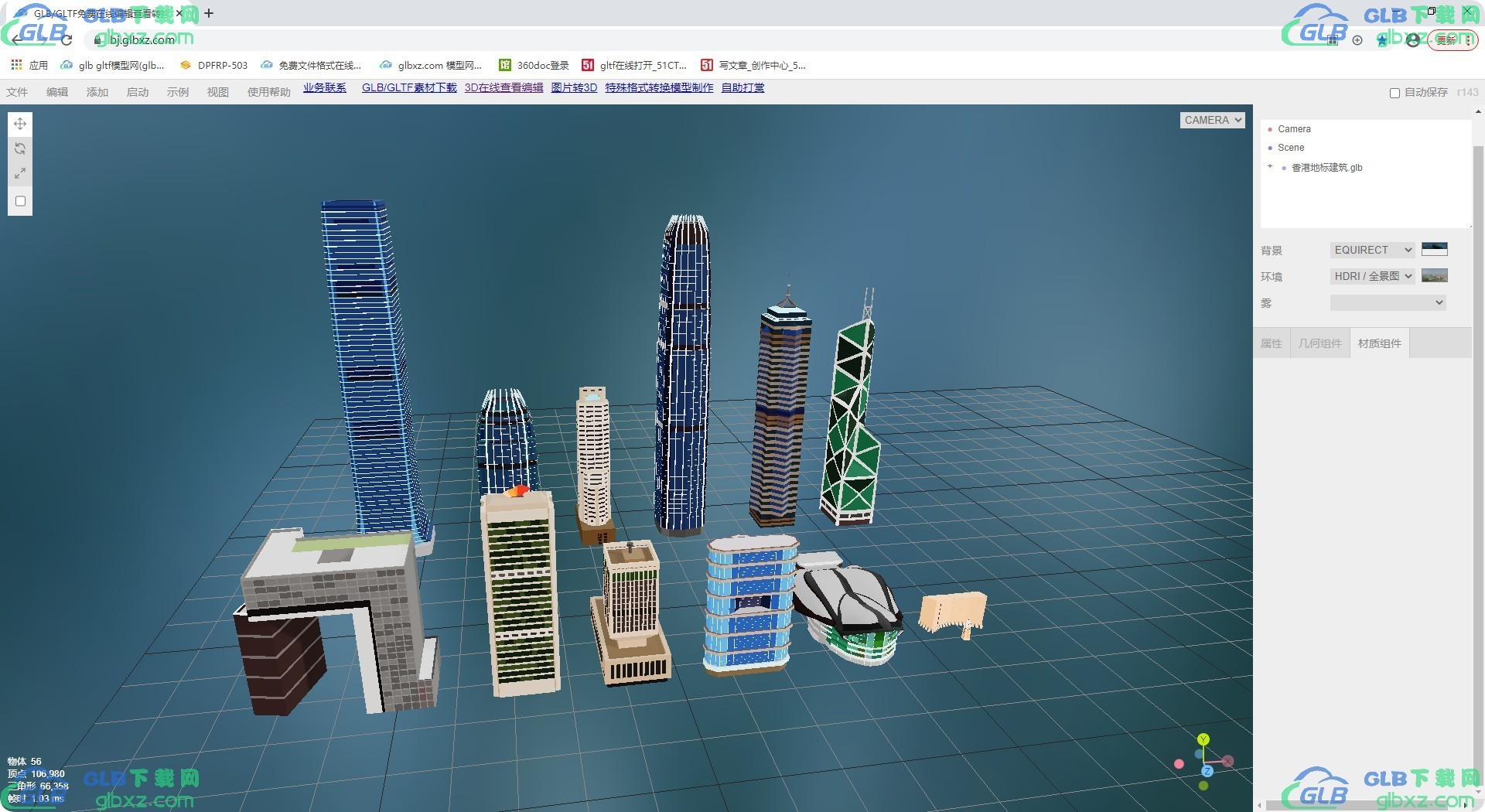The height and width of the screenshot is (812, 1485).
Task: Open the 360doc登录 bookmark
Action: point(534,65)
